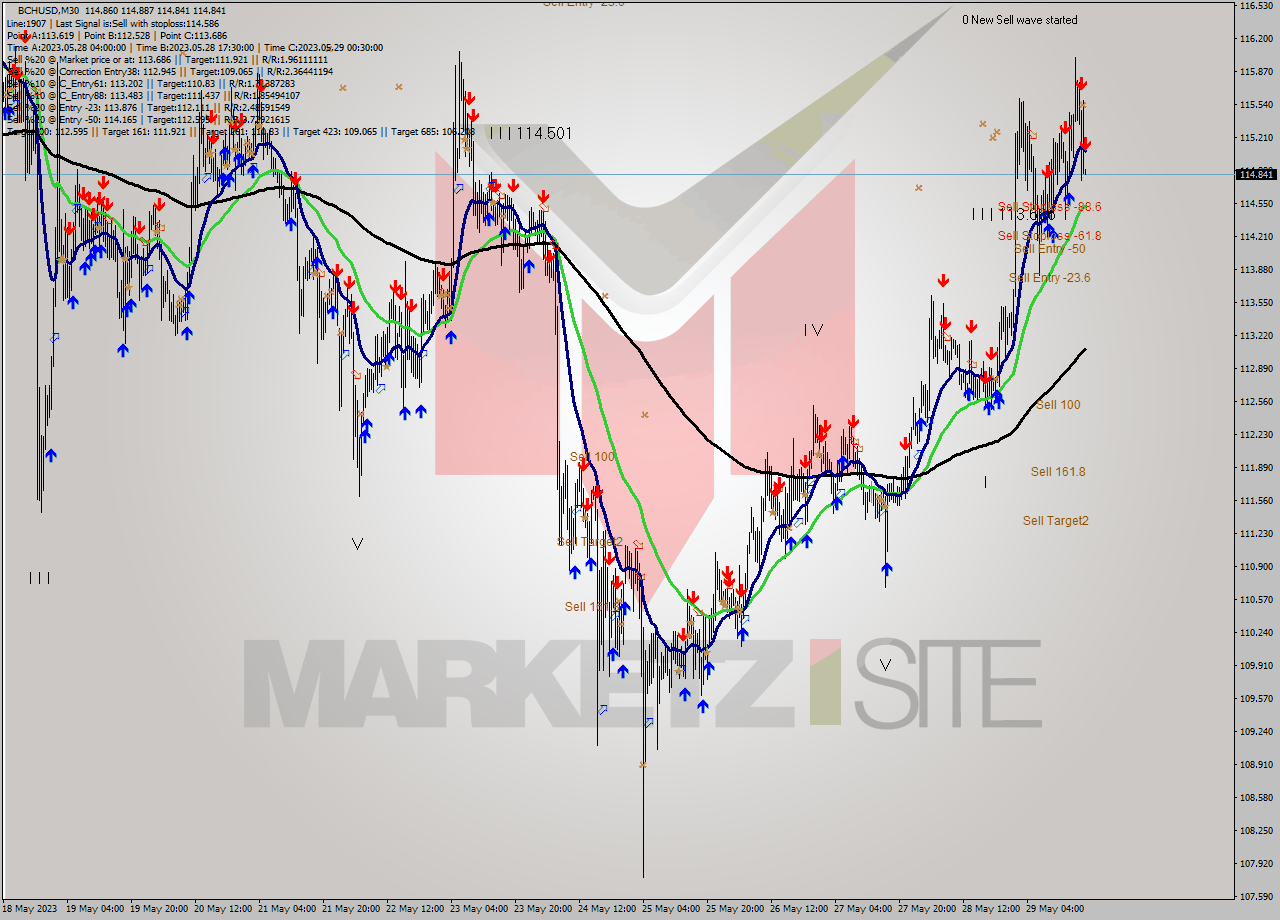Click the 'Target 685' value in info block

click(433, 131)
